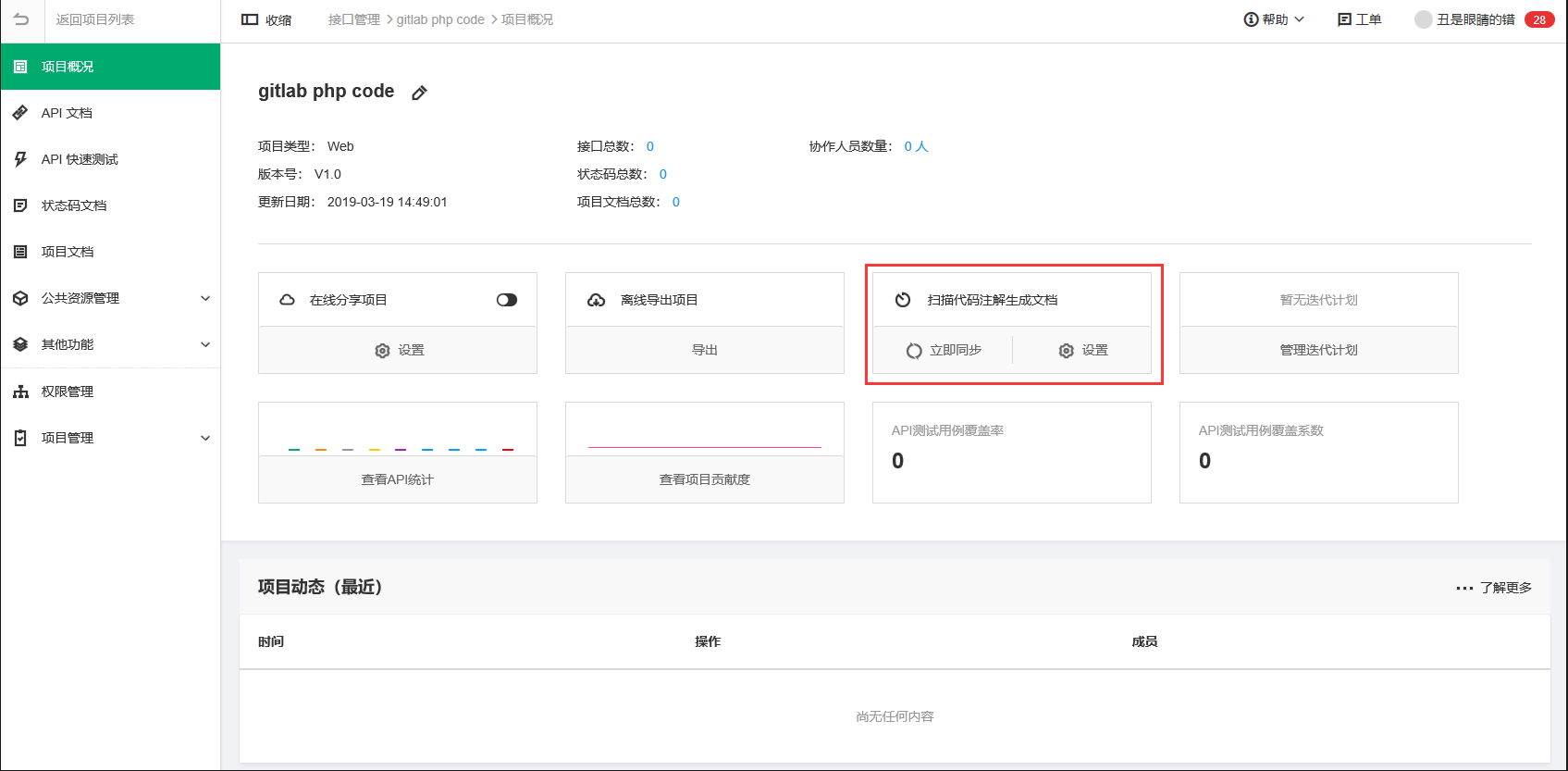Click 导出 button
1568x771 pixels.
(x=705, y=350)
